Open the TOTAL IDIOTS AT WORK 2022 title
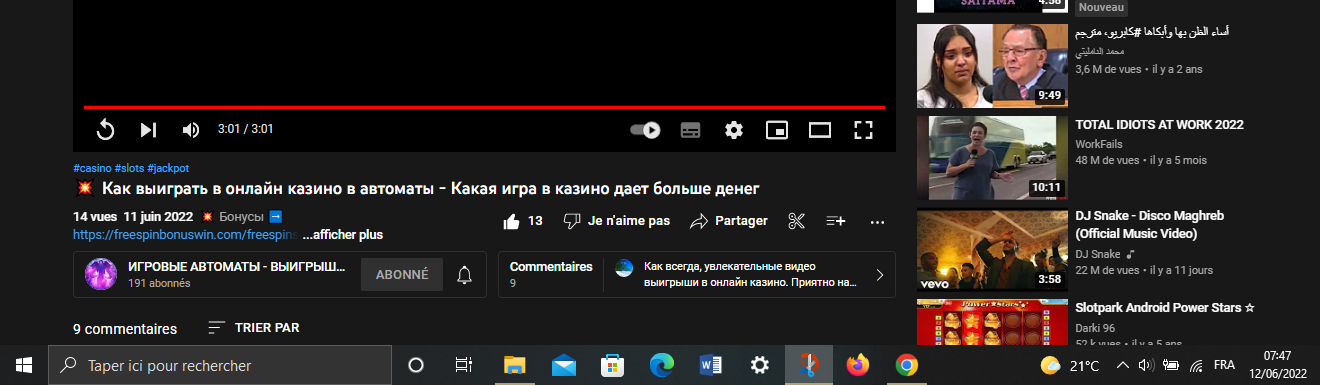 pyautogui.click(x=1159, y=125)
